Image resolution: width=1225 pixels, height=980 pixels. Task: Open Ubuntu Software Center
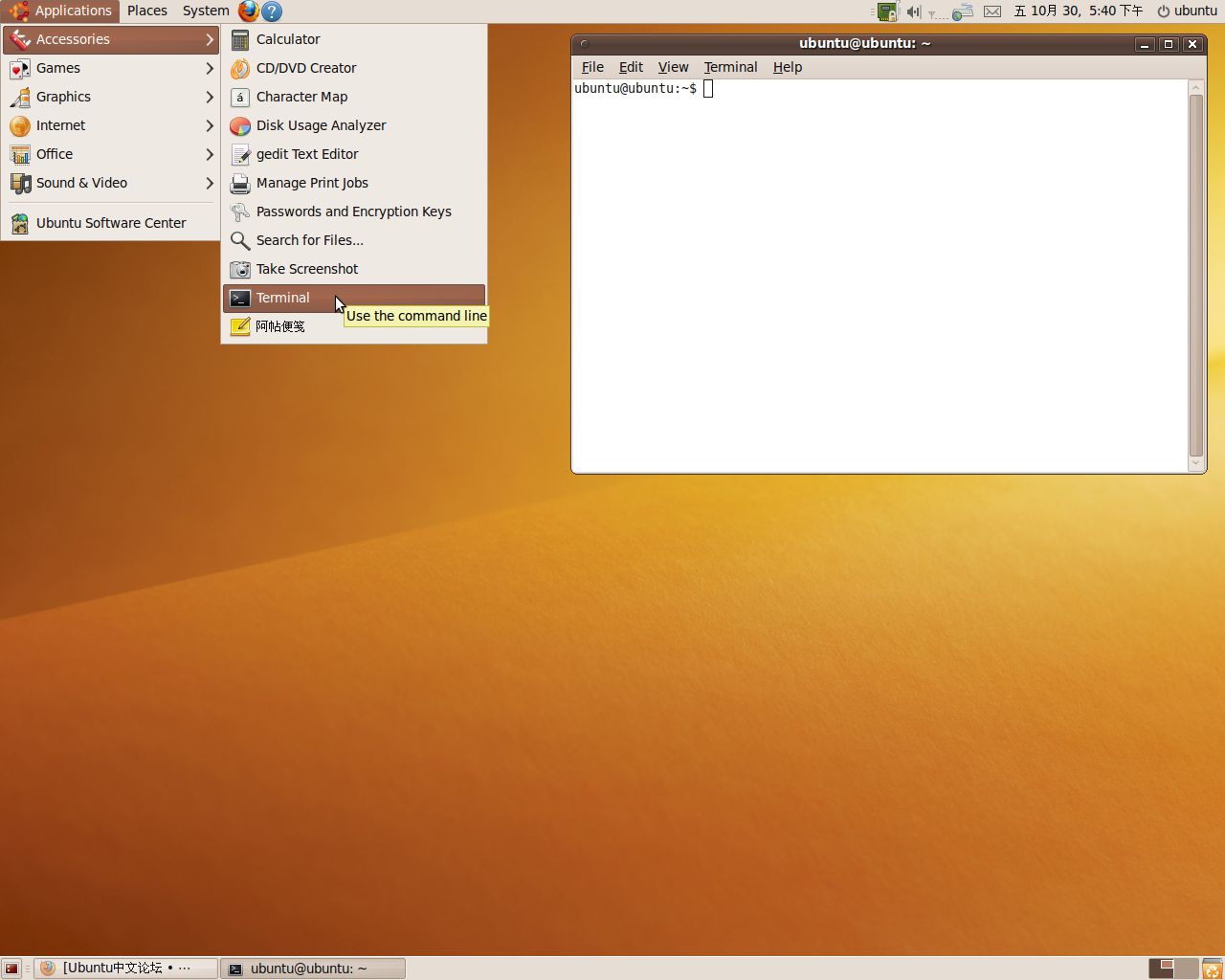111,223
